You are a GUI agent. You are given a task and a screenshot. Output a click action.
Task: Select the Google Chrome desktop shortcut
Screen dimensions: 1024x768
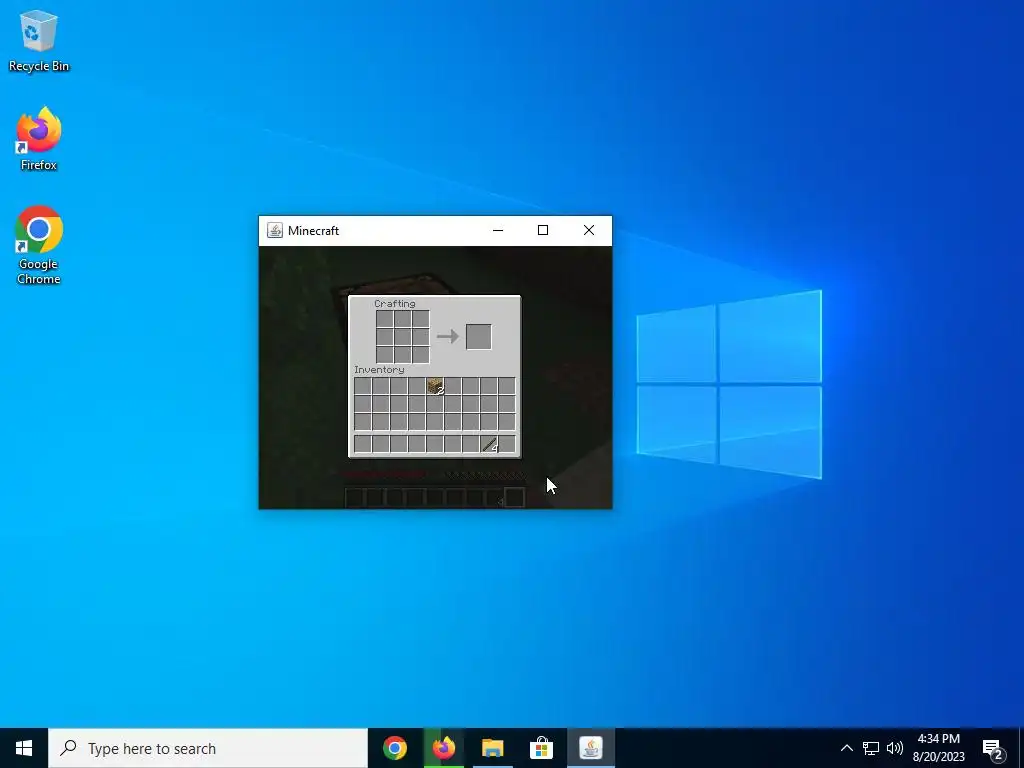pyautogui.click(x=39, y=245)
